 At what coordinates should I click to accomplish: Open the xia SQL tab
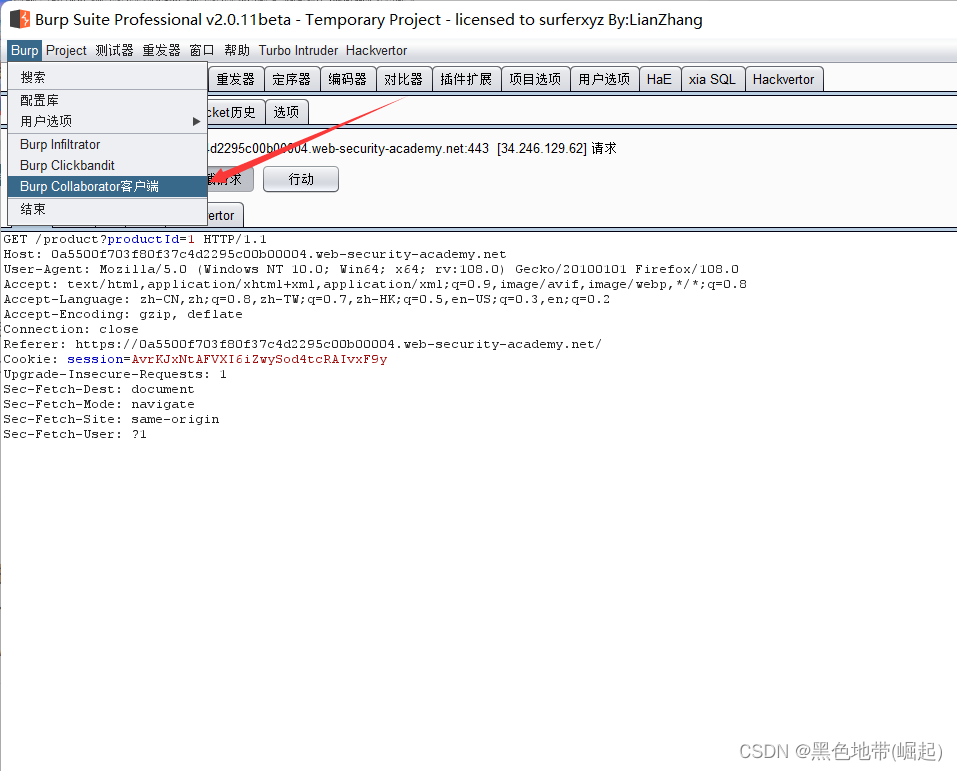tap(711, 79)
